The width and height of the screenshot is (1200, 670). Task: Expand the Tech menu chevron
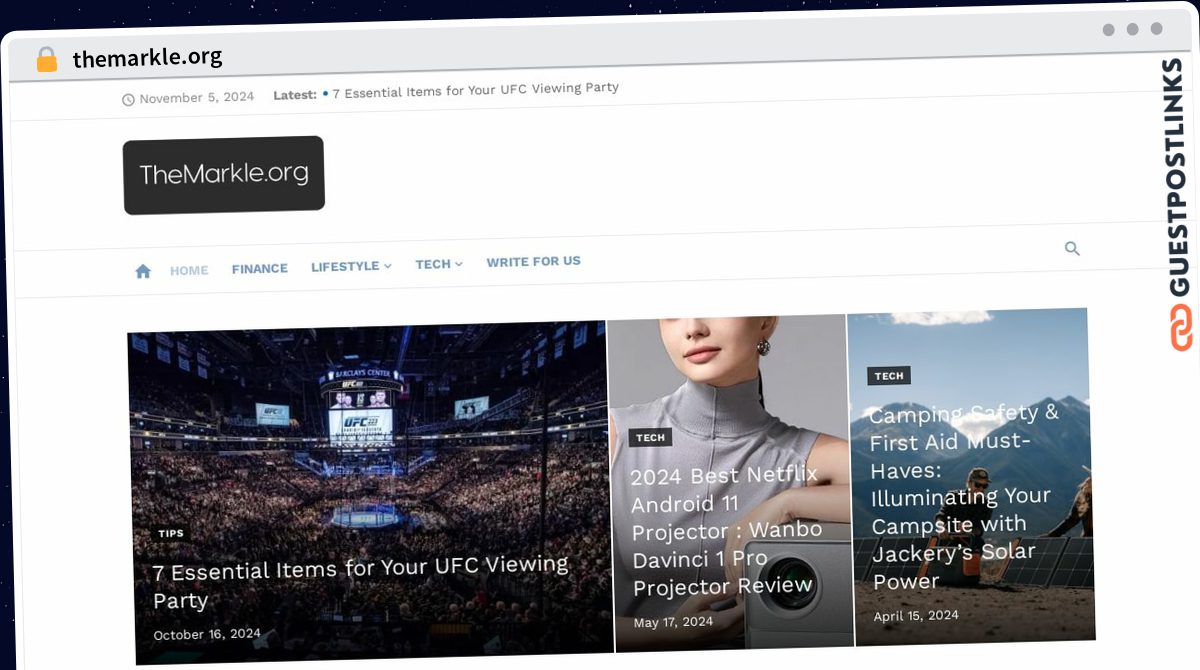point(459,264)
